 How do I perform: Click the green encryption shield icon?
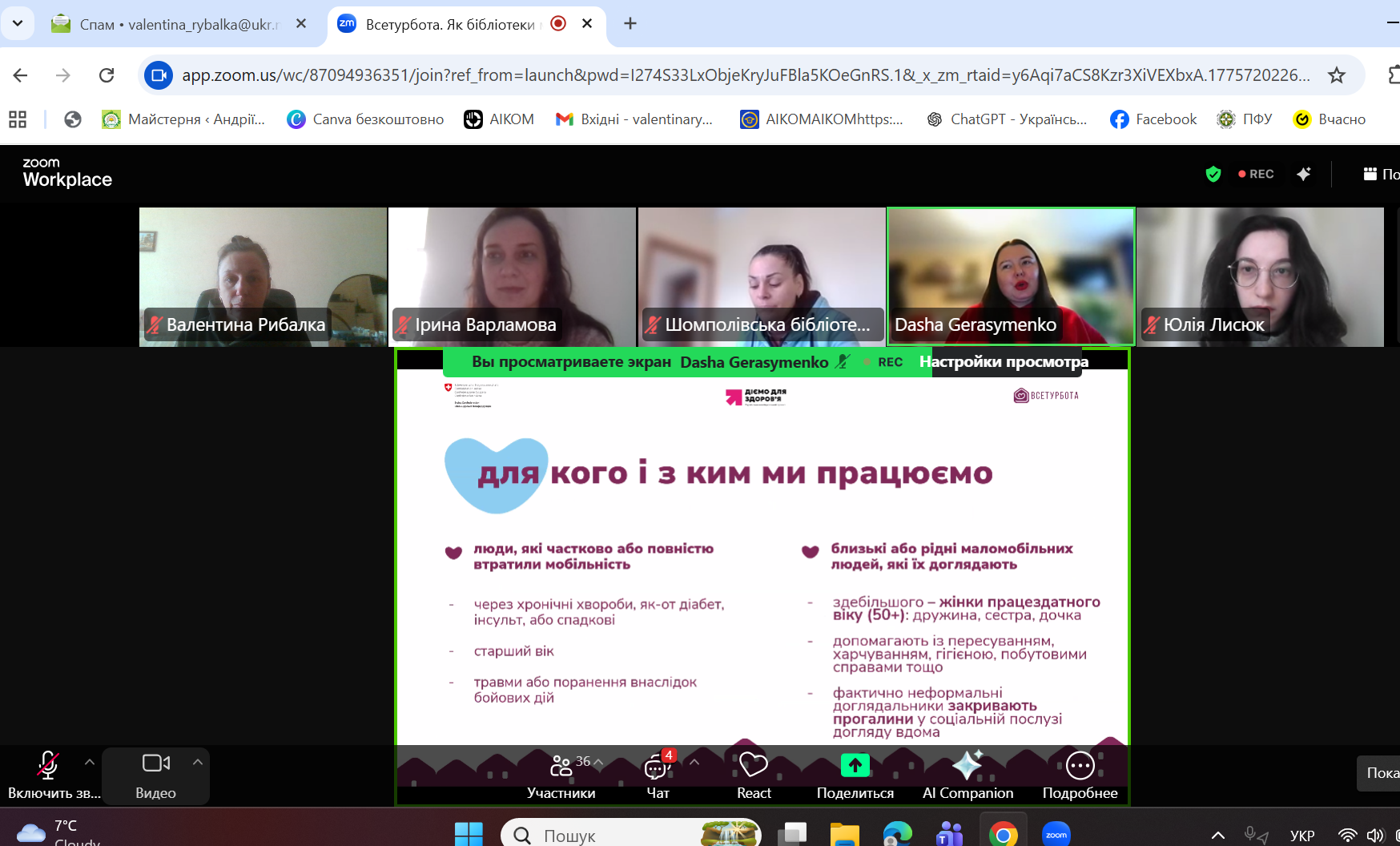1213,174
